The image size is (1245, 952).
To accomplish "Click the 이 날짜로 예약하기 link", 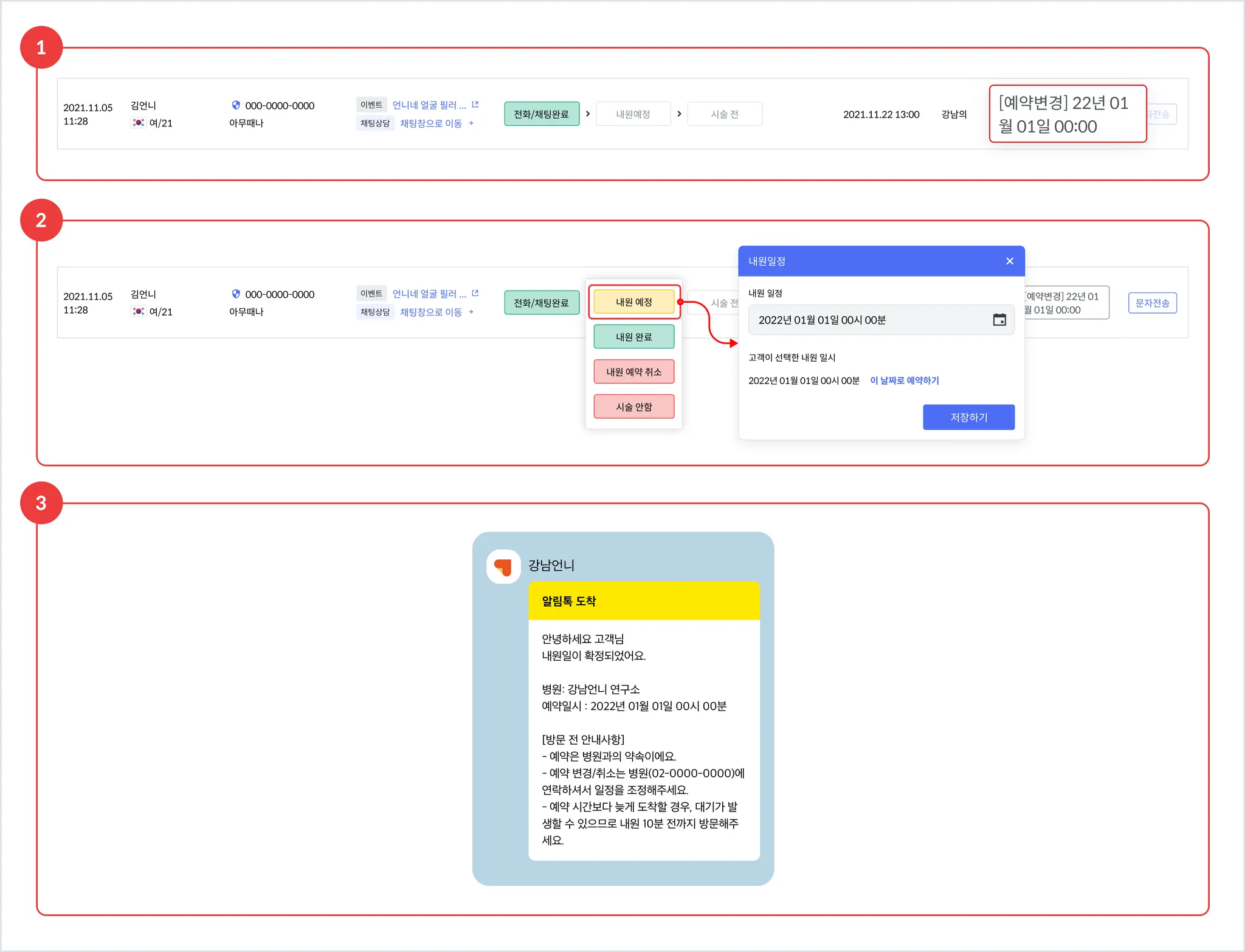I will click(904, 381).
